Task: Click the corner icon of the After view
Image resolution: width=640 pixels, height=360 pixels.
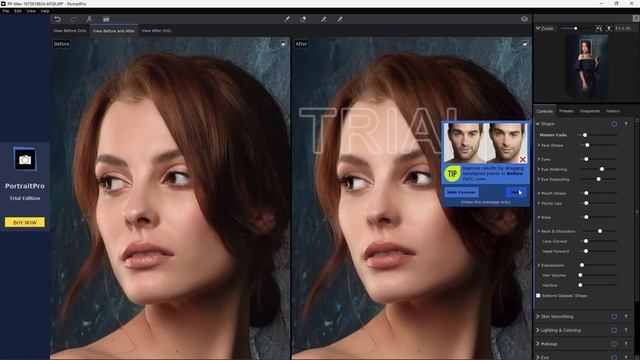Action: point(525,44)
